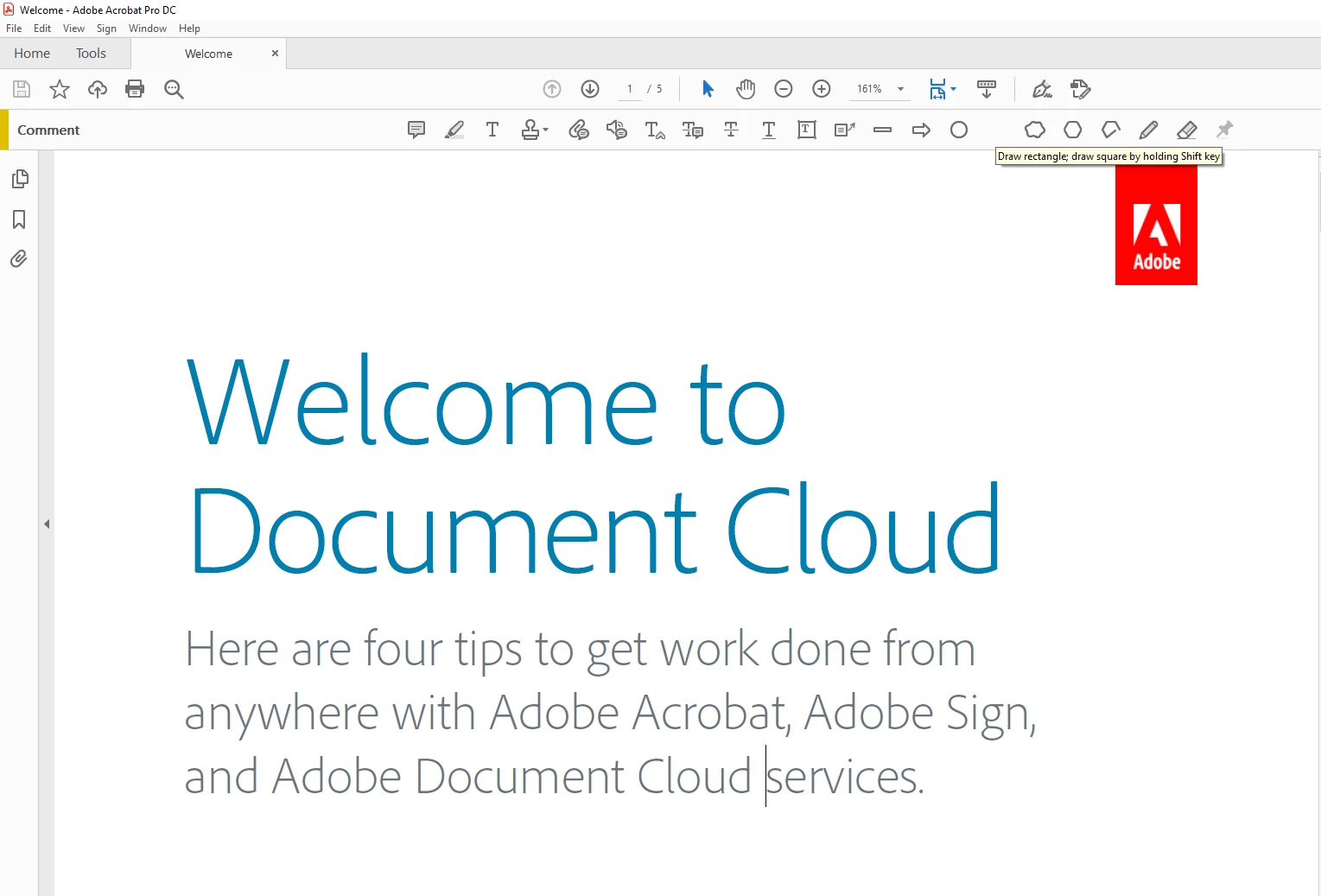The image size is (1321, 896).
Task: Open the Window menu
Action: (x=148, y=29)
